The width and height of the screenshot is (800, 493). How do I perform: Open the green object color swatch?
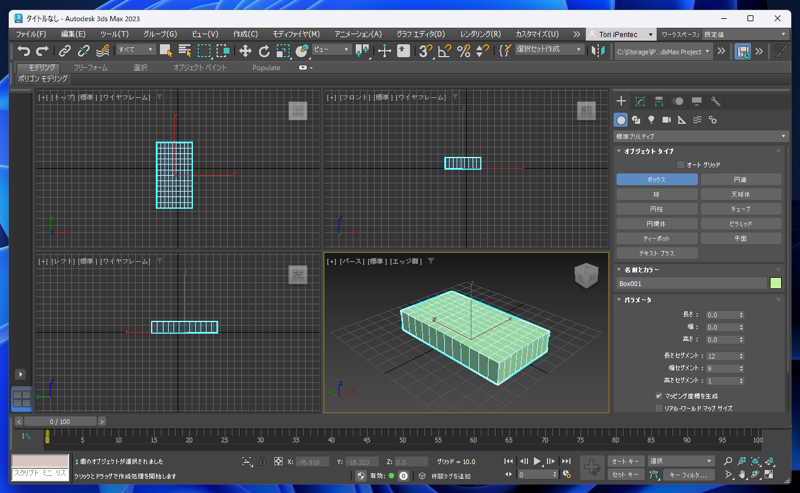pyautogui.click(x=776, y=283)
